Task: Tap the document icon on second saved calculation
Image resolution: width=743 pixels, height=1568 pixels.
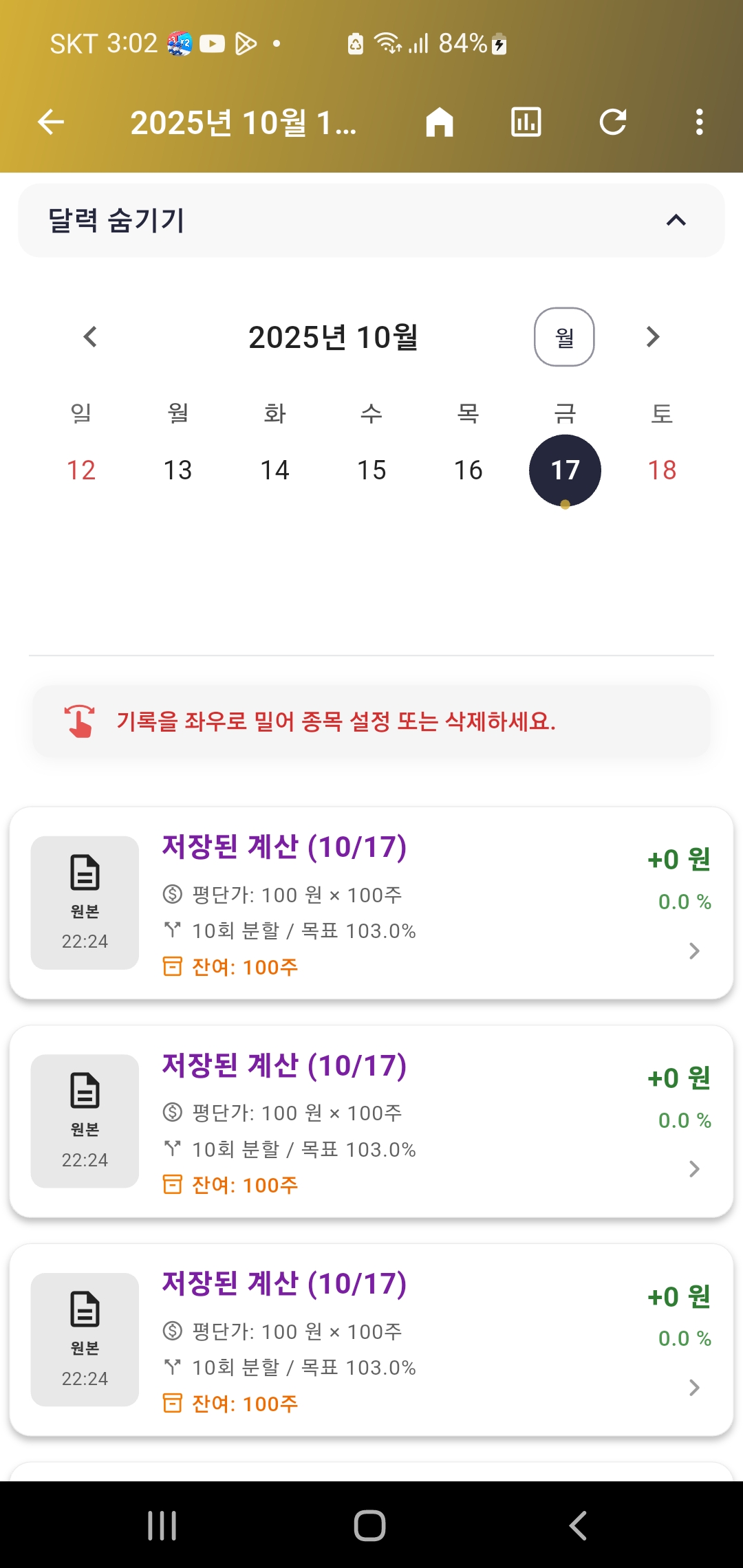Action: (85, 1091)
